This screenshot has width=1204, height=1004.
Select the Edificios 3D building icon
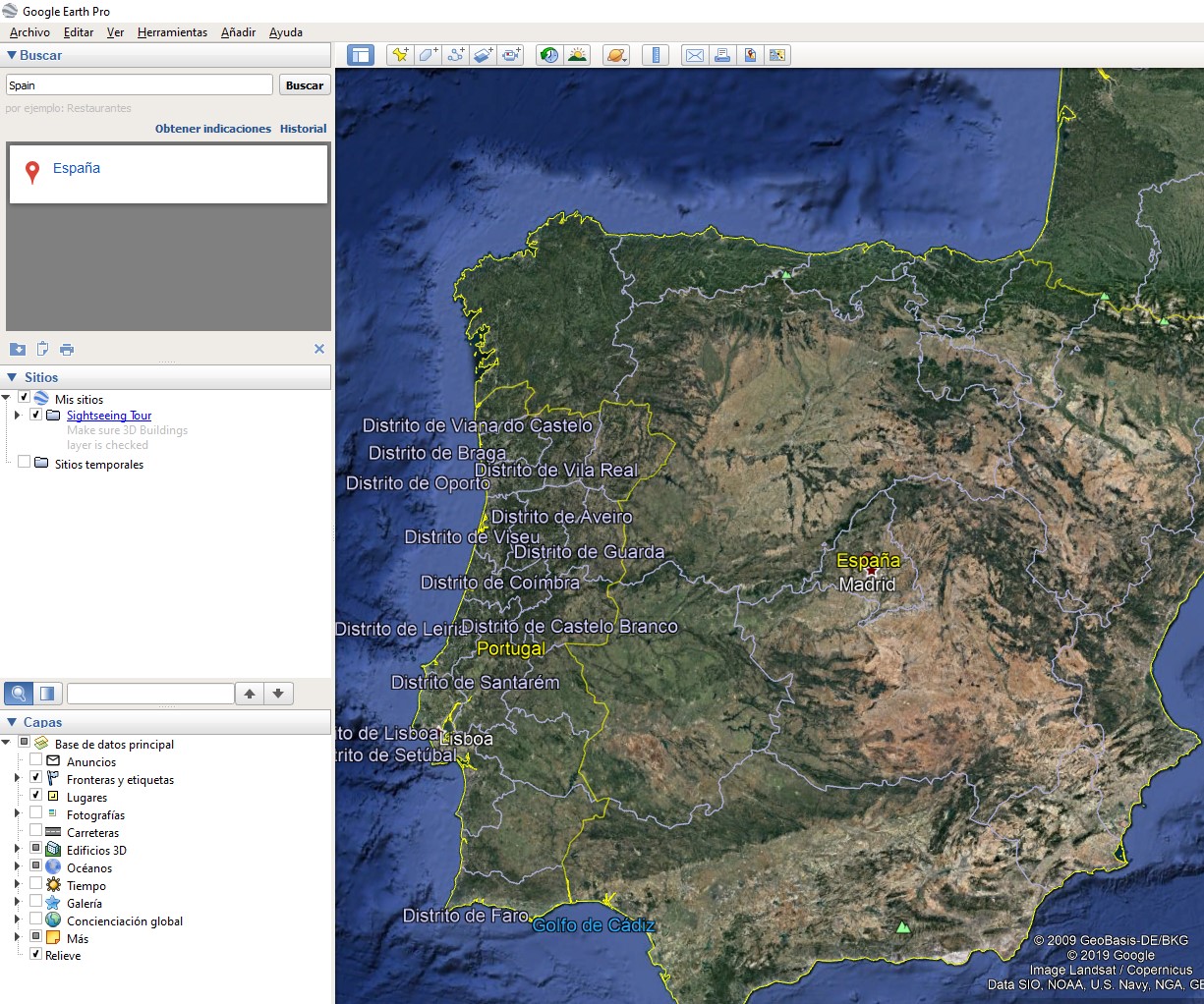(x=53, y=850)
